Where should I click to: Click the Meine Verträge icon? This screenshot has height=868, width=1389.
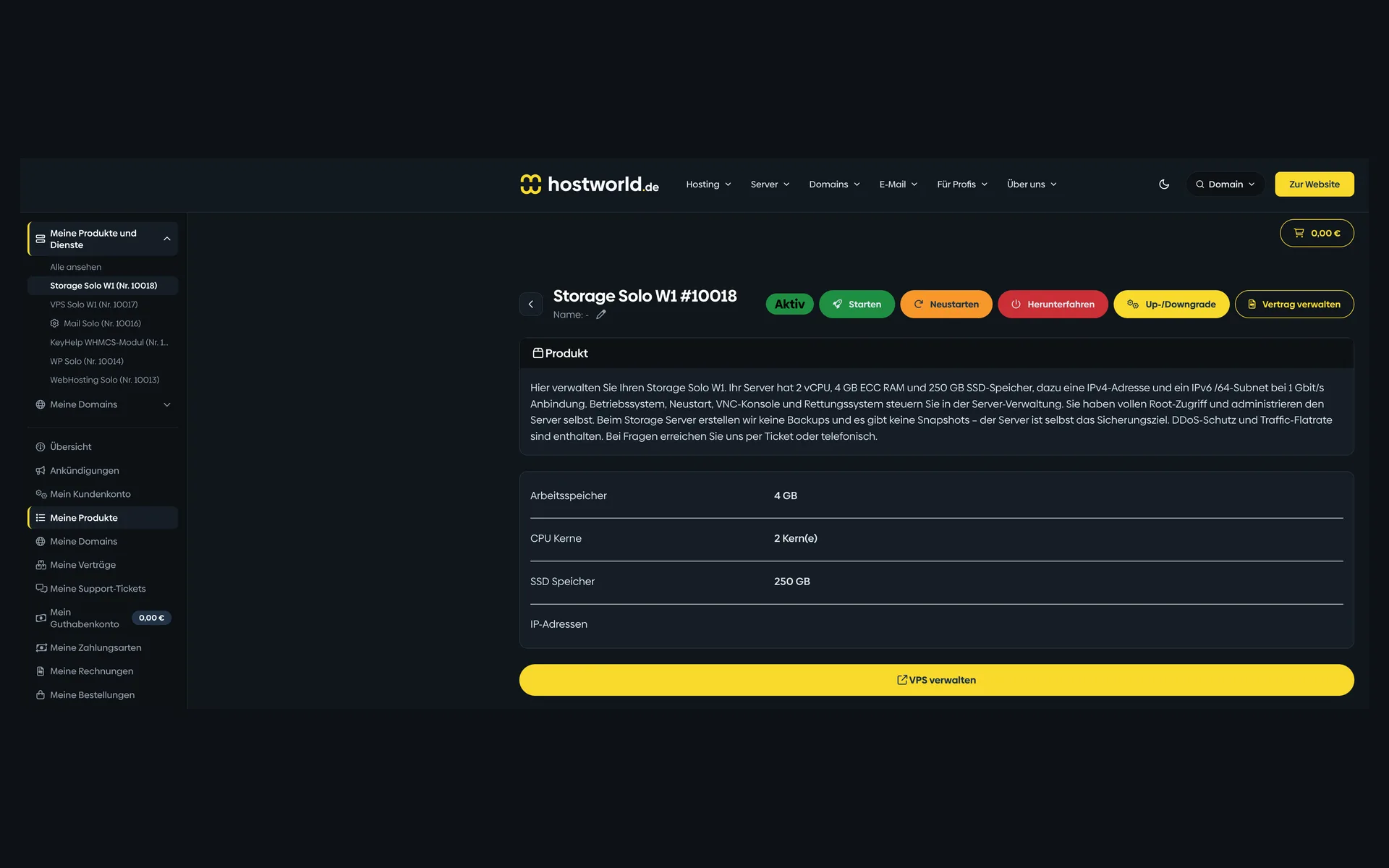pos(41,565)
